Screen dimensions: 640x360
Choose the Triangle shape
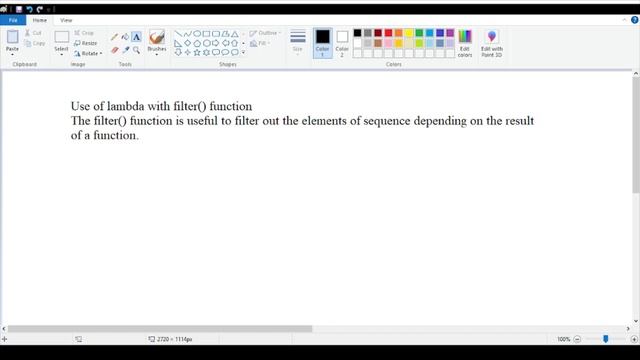pos(235,34)
